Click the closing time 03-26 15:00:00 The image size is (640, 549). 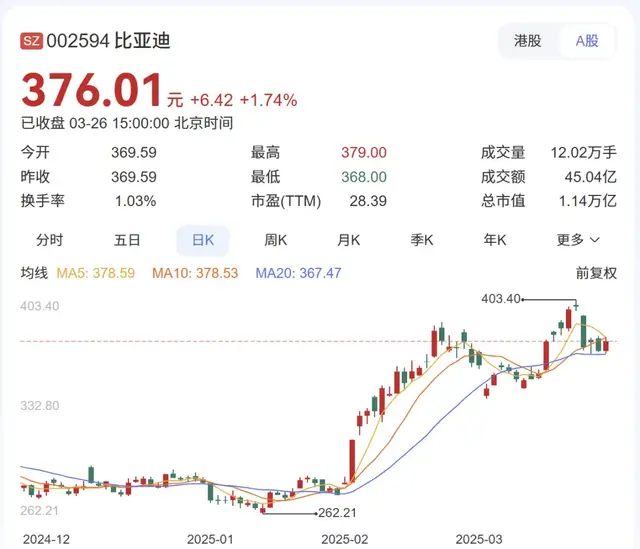point(119,123)
